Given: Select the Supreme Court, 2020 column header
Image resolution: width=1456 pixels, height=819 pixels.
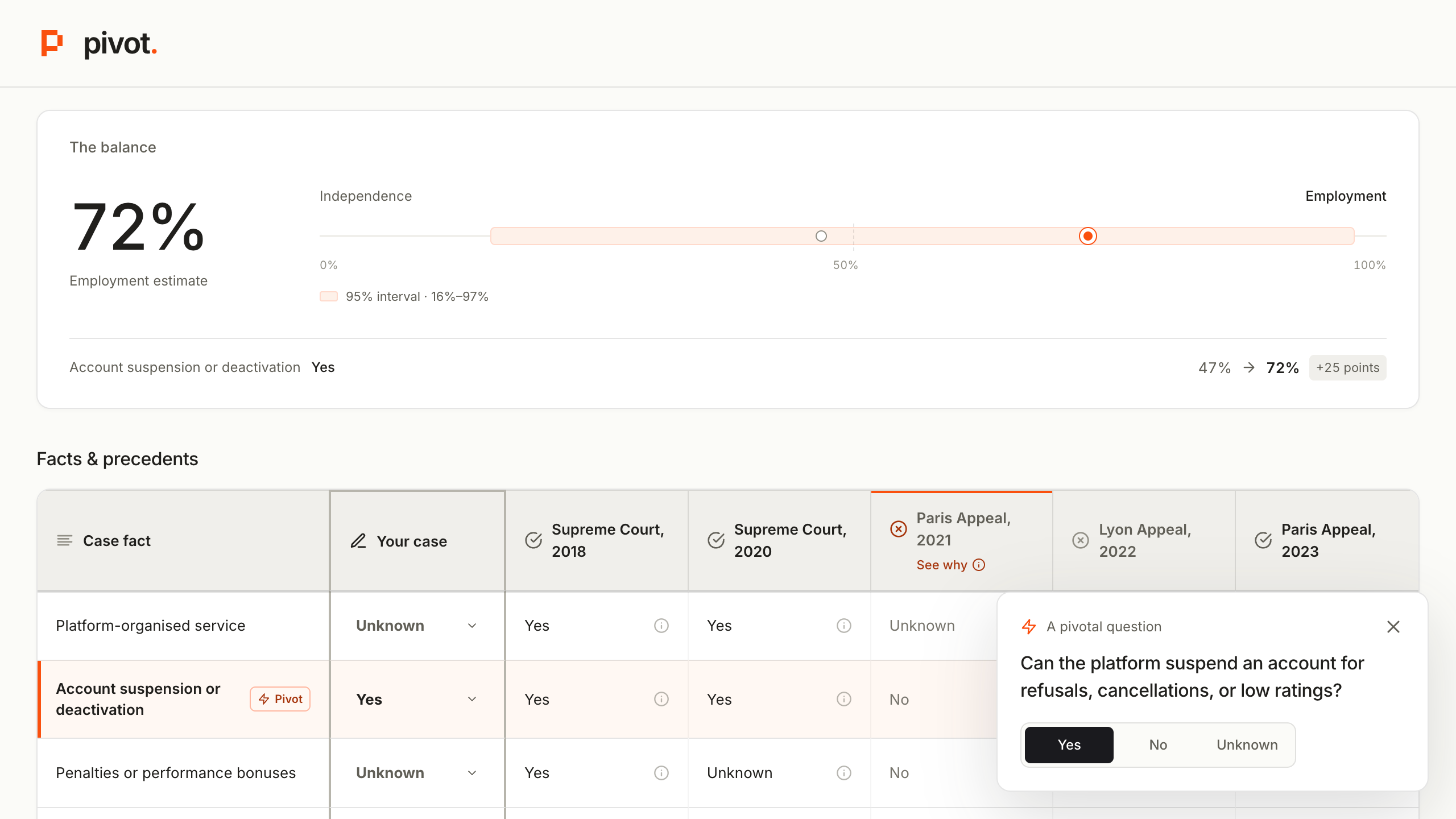Looking at the screenshot, I should pyautogui.click(x=779, y=540).
